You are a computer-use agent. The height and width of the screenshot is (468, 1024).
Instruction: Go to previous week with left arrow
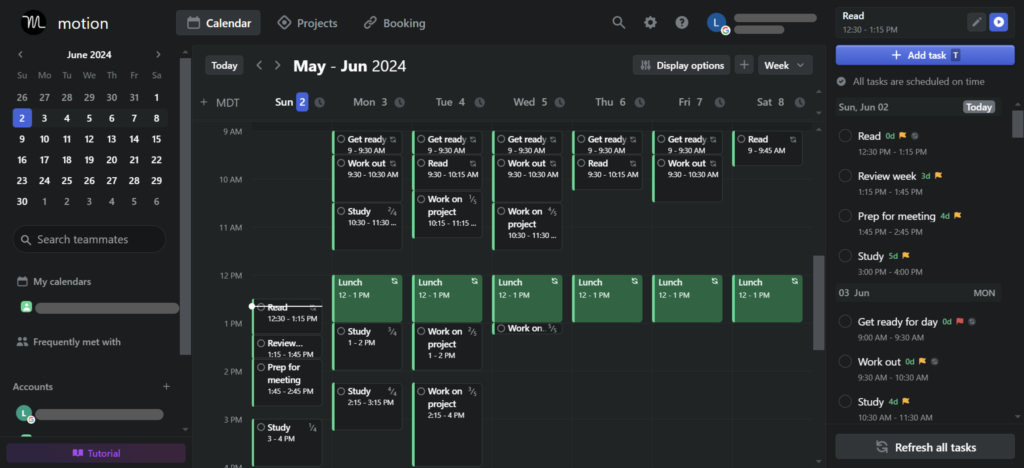[x=259, y=65]
